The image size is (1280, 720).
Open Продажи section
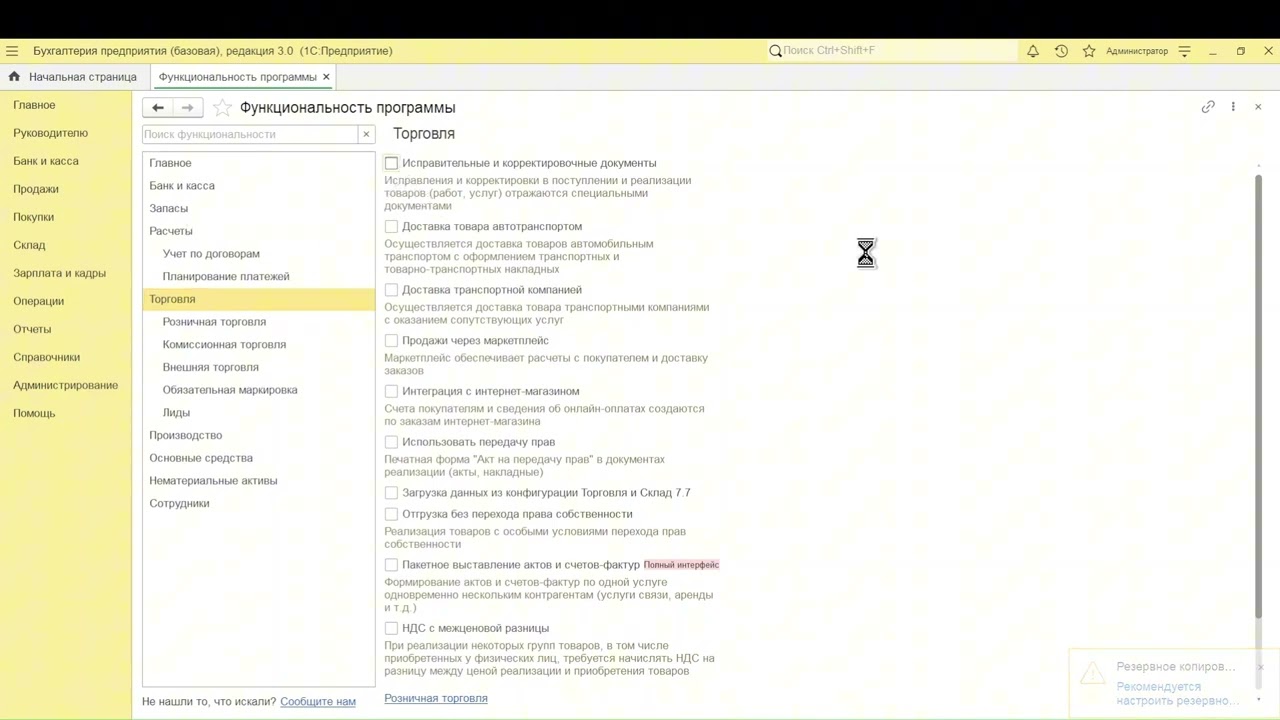click(x=36, y=189)
